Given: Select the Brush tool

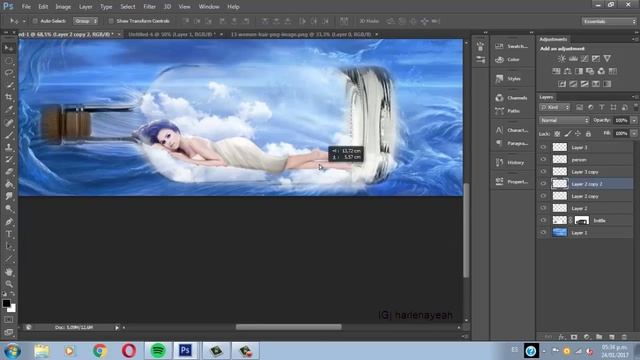Looking at the screenshot, I should [x=9, y=135].
